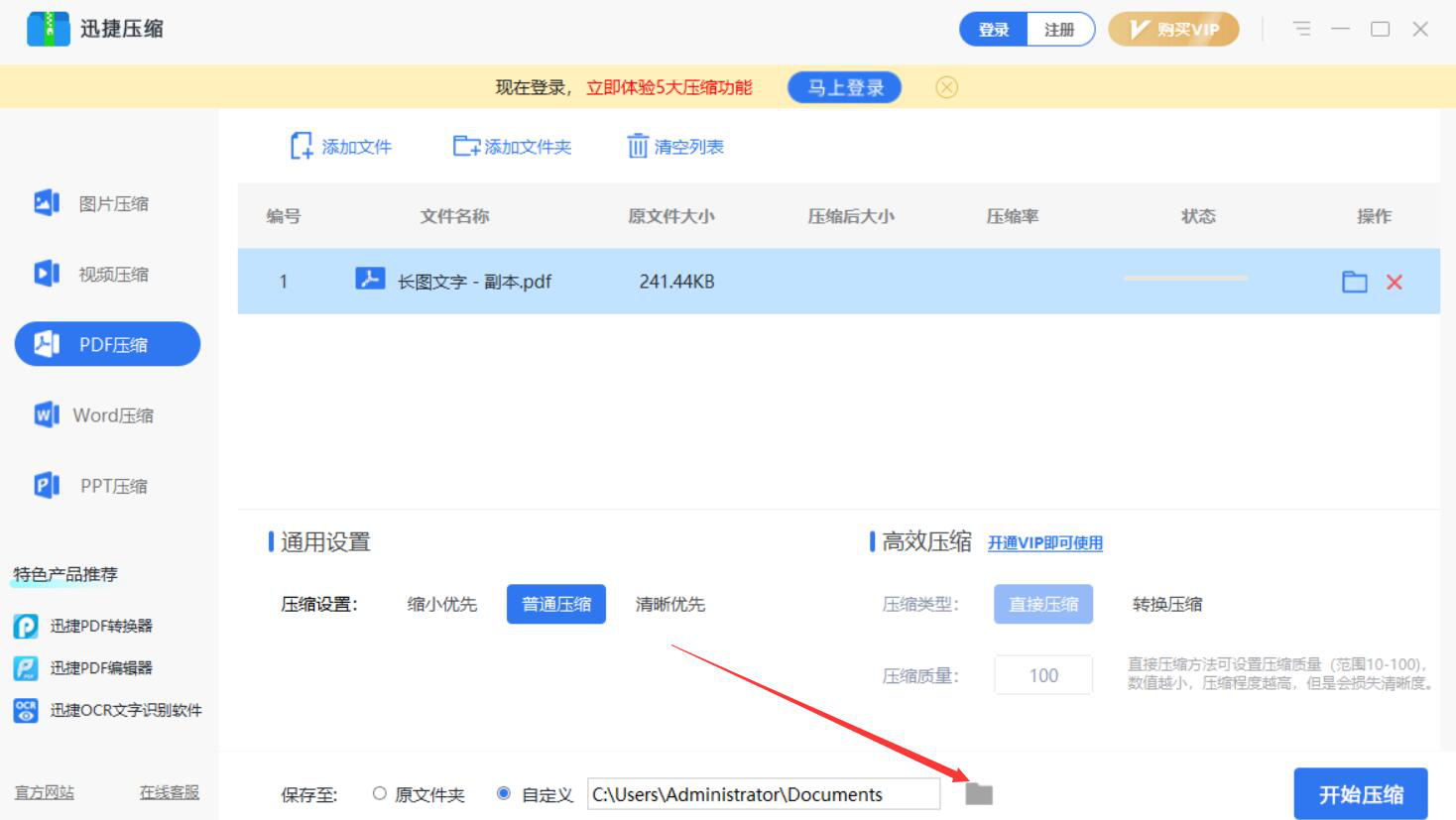1456x820 pixels.
Task: Browse save location via gray folder icon
Action: click(979, 794)
